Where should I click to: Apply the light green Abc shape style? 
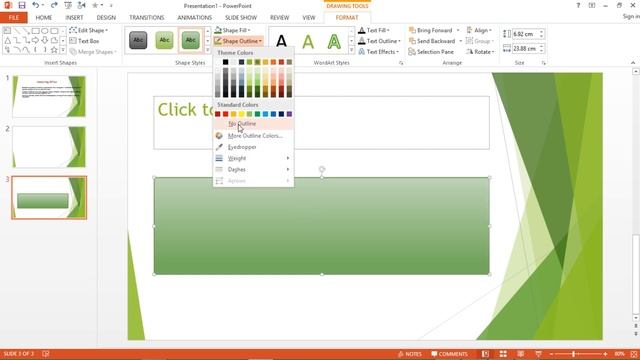coord(164,40)
